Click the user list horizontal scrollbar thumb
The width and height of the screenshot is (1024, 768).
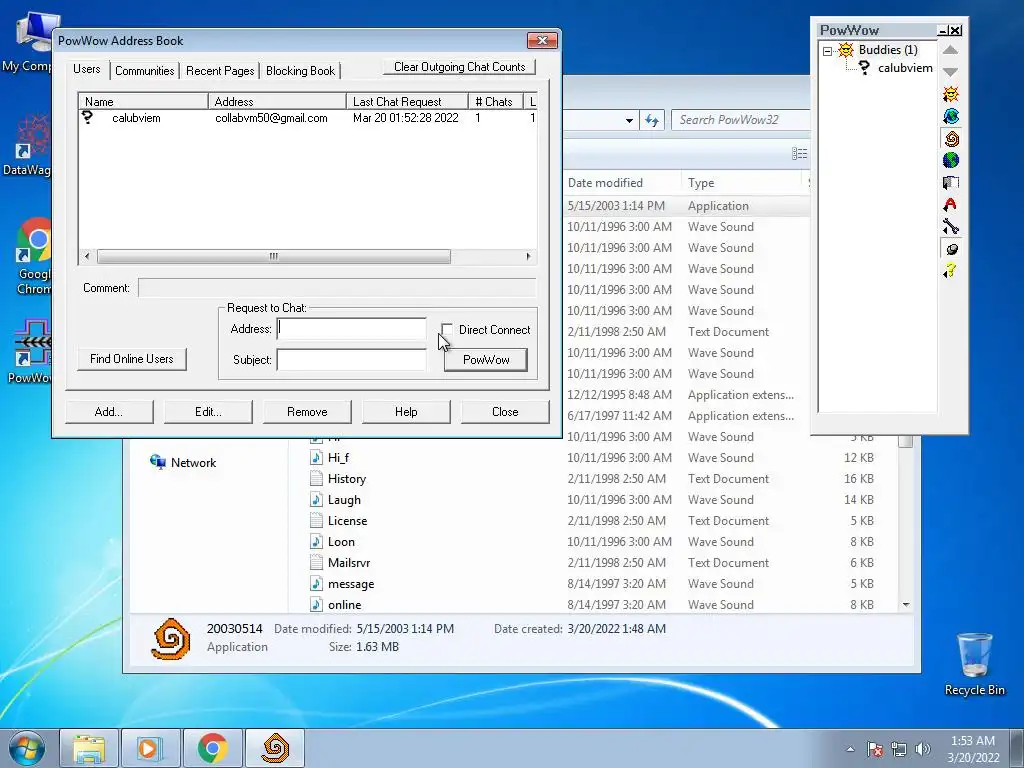274,256
